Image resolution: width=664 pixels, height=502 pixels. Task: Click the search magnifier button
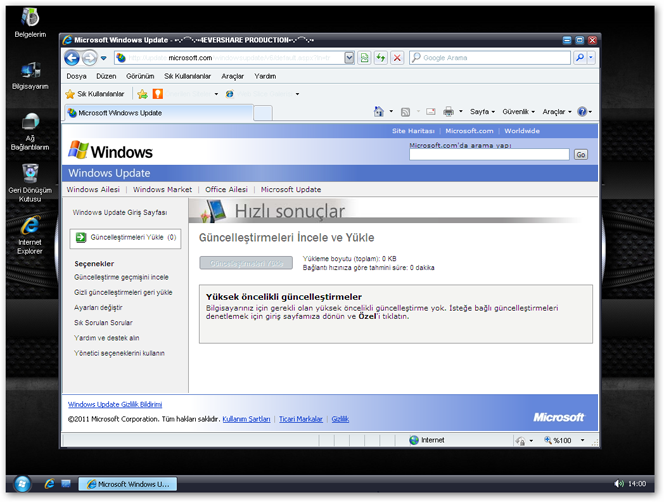pyautogui.click(x=580, y=58)
